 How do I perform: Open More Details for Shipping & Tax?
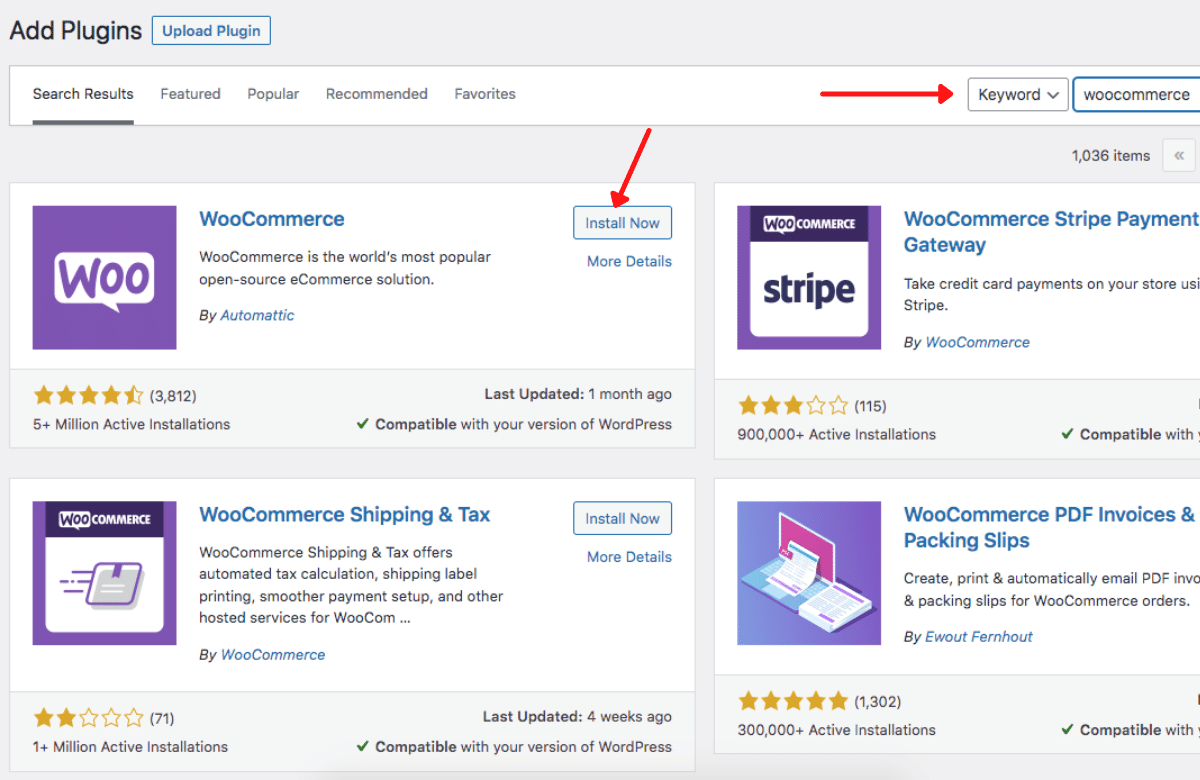coord(629,557)
